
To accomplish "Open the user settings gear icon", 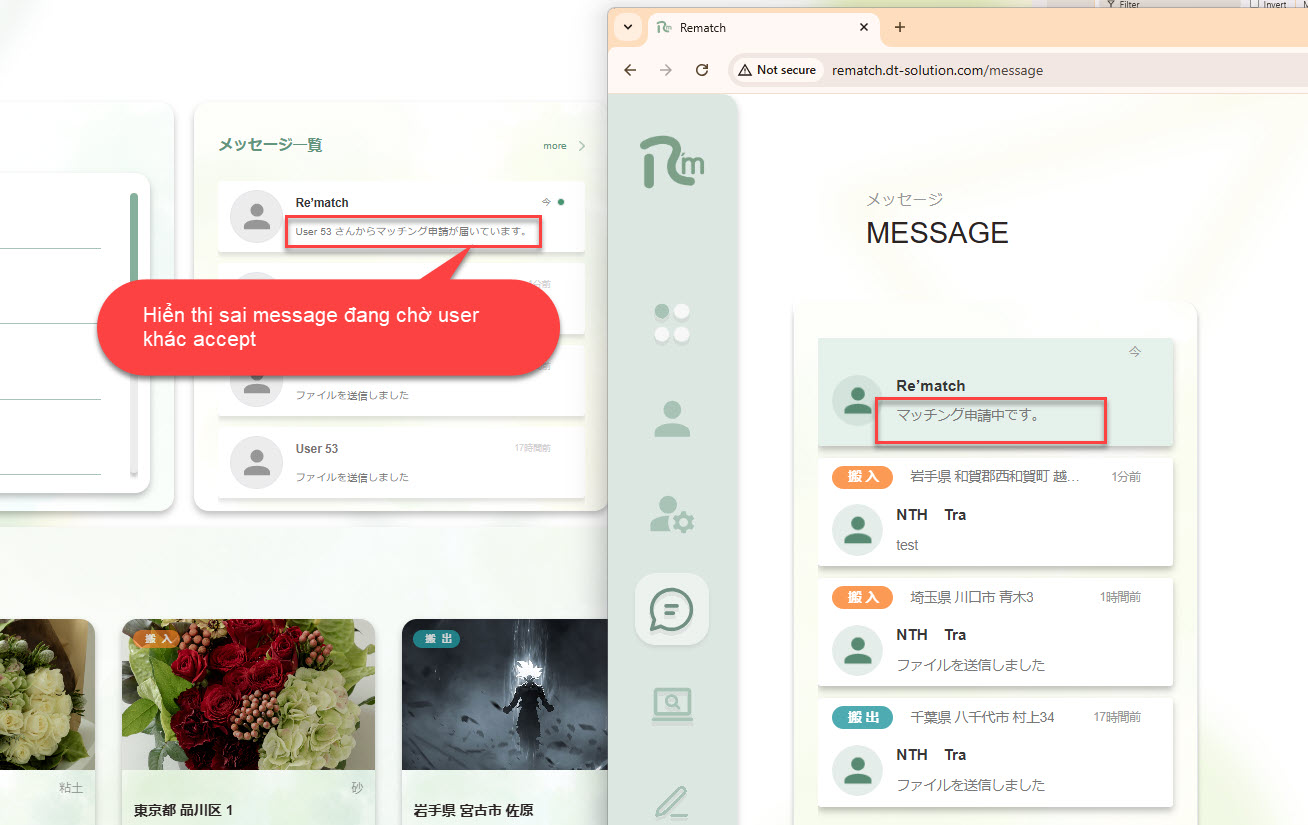I will coord(672,514).
